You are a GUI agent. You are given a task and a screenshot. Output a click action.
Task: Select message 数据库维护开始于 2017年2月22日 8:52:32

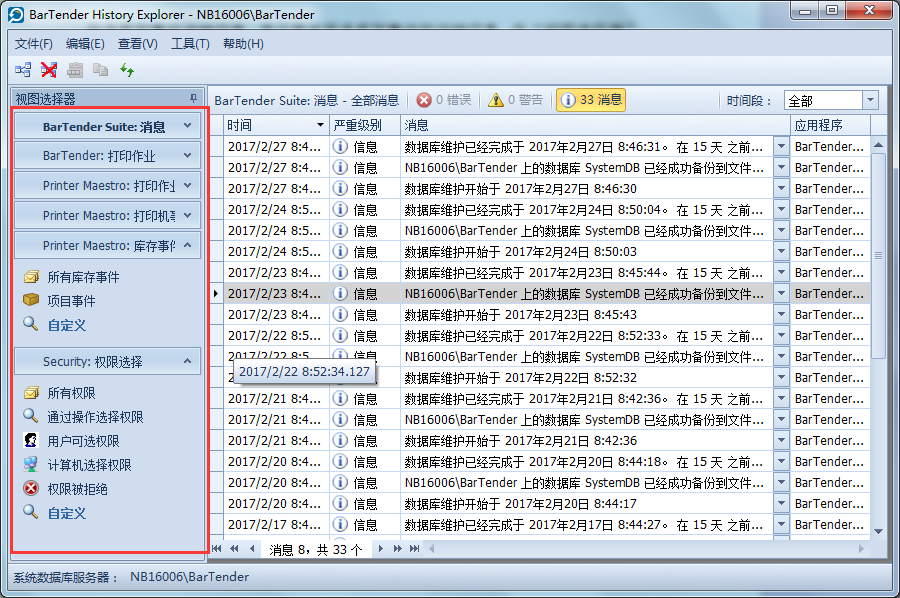click(x=521, y=378)
